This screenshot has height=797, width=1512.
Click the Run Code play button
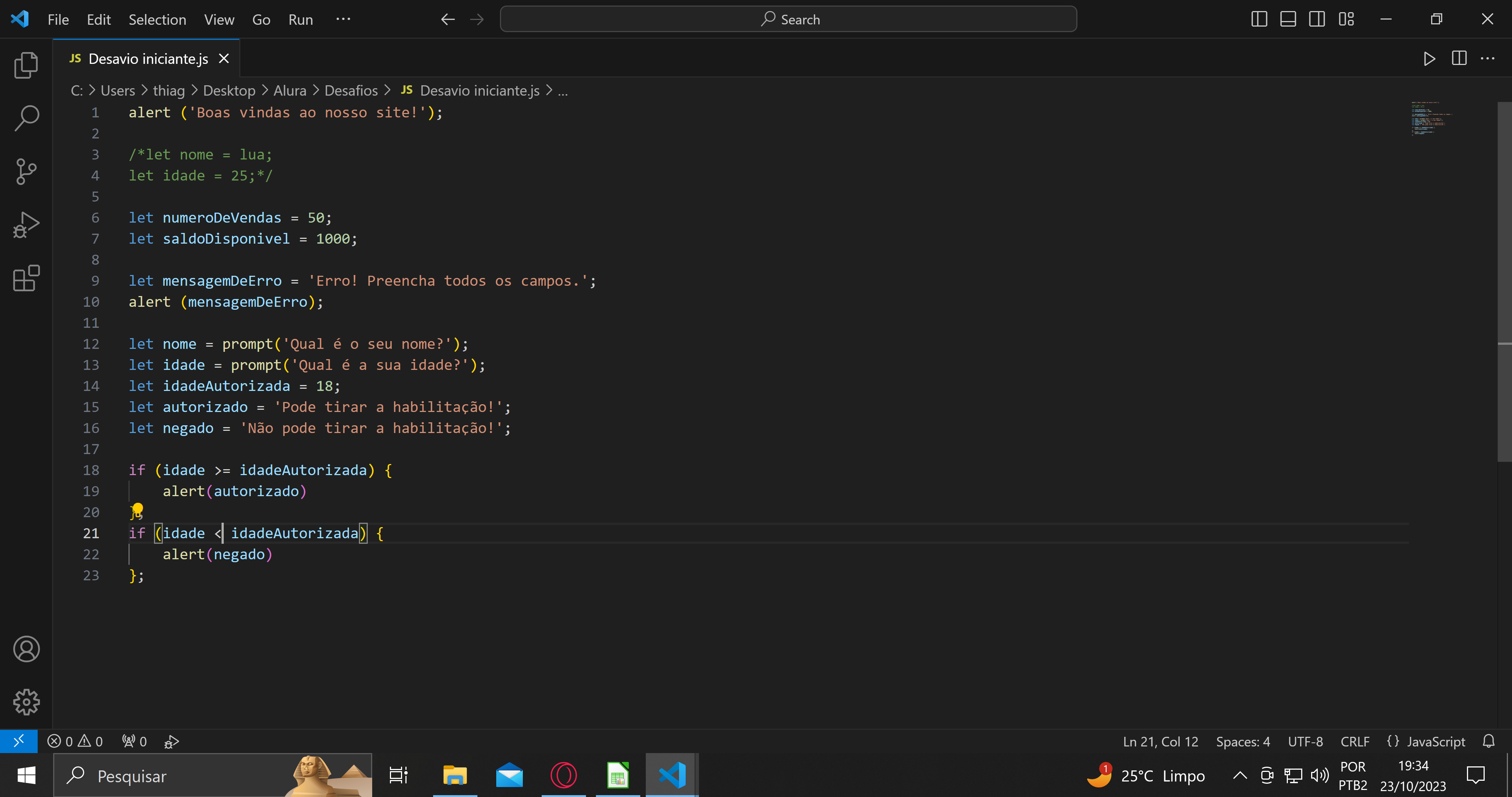[1429, 59]
